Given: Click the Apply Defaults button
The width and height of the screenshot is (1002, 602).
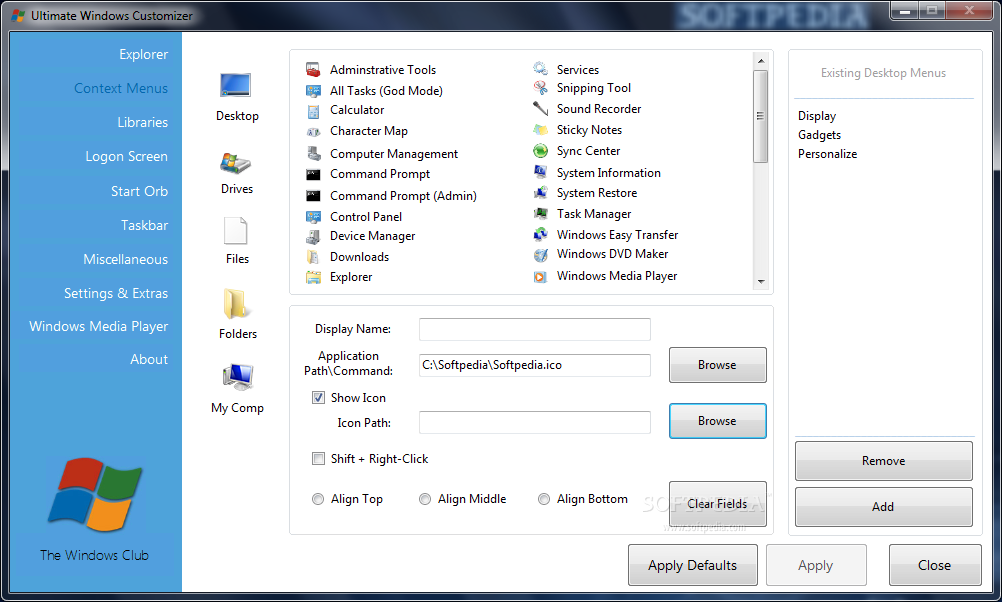Looking at the screenshot, I should pos(693,566).
